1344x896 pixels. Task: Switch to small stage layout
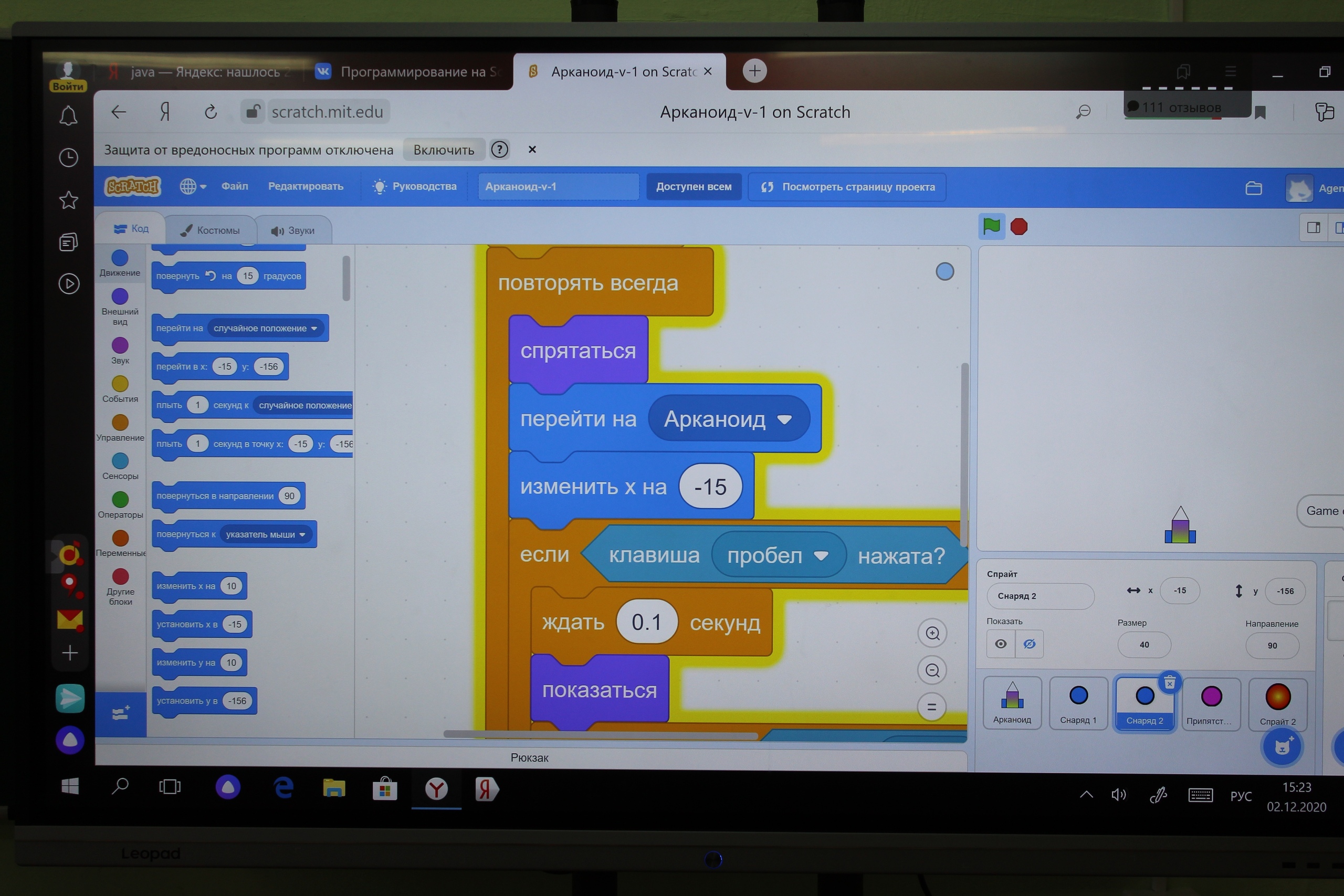click(1314, 228)
